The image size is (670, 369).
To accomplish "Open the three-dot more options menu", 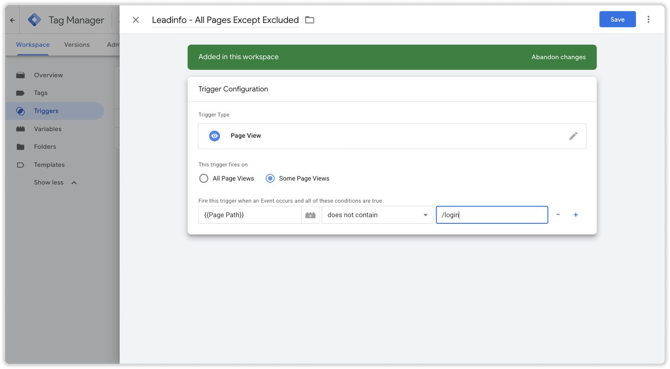I will [648, 20].
